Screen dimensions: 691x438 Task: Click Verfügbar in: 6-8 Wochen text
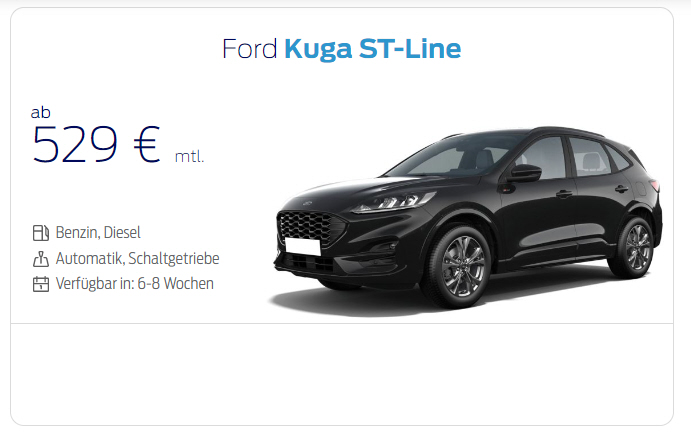coord(134,284)
